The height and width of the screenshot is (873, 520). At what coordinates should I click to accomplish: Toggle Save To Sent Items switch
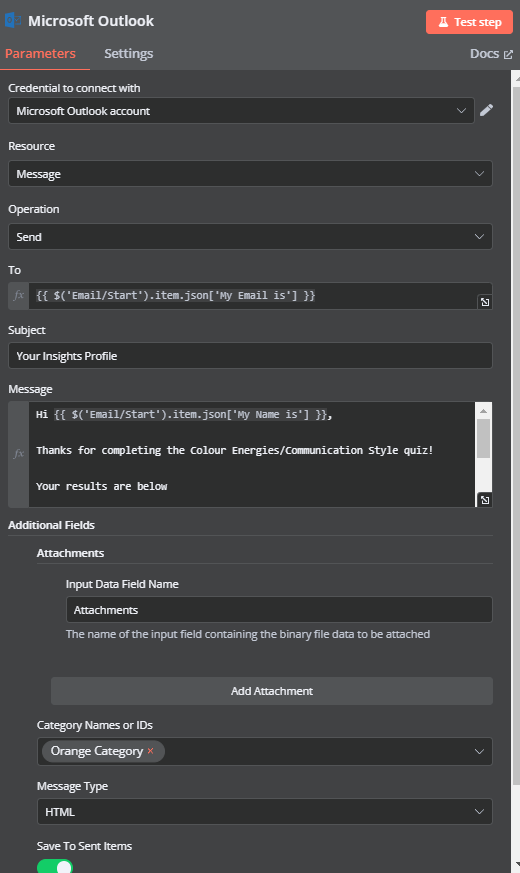click(x=55, y=866)
